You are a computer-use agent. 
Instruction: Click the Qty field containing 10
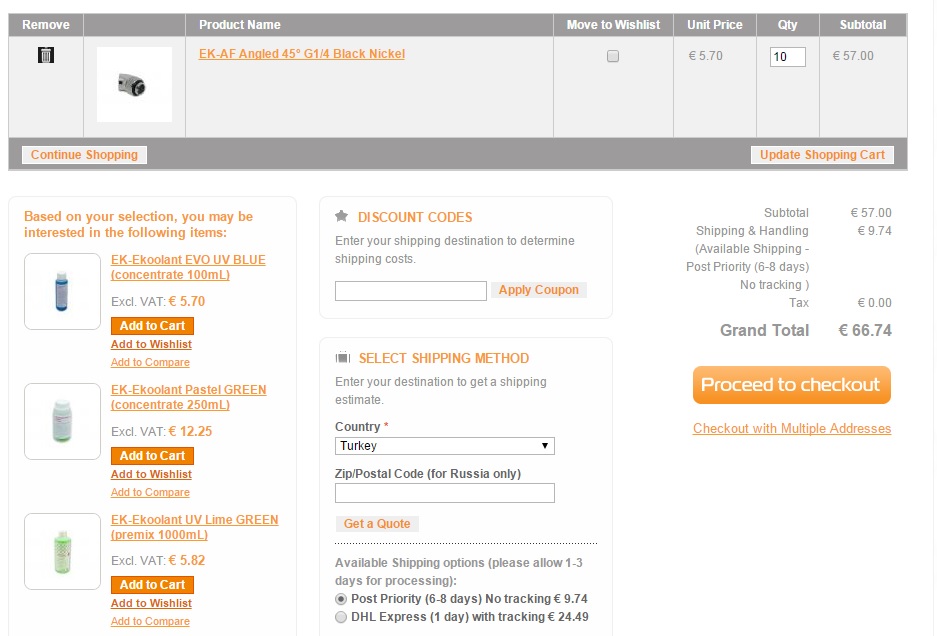788,57
